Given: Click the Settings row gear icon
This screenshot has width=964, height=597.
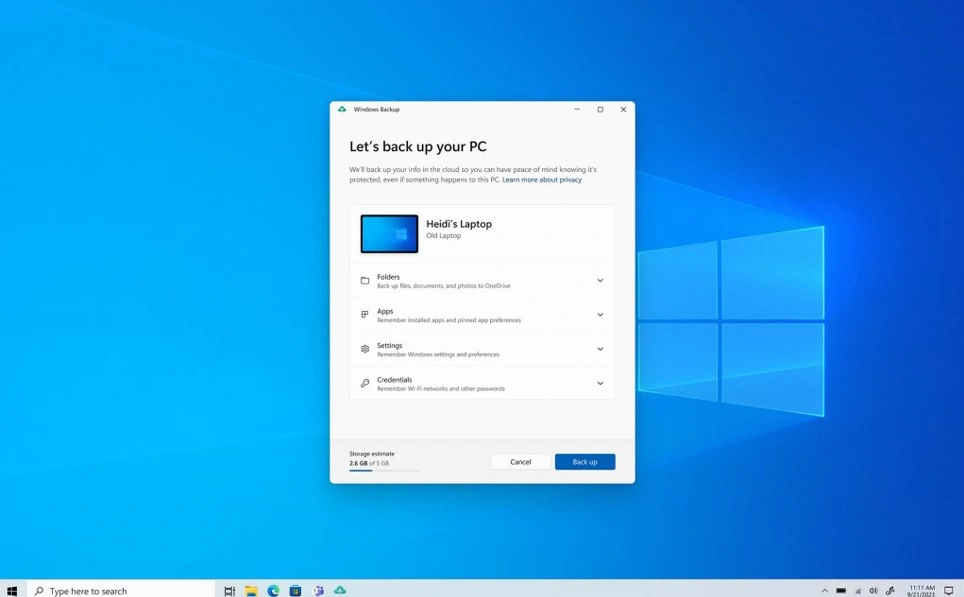Looking at the screenshot, I should click(365, 349).
